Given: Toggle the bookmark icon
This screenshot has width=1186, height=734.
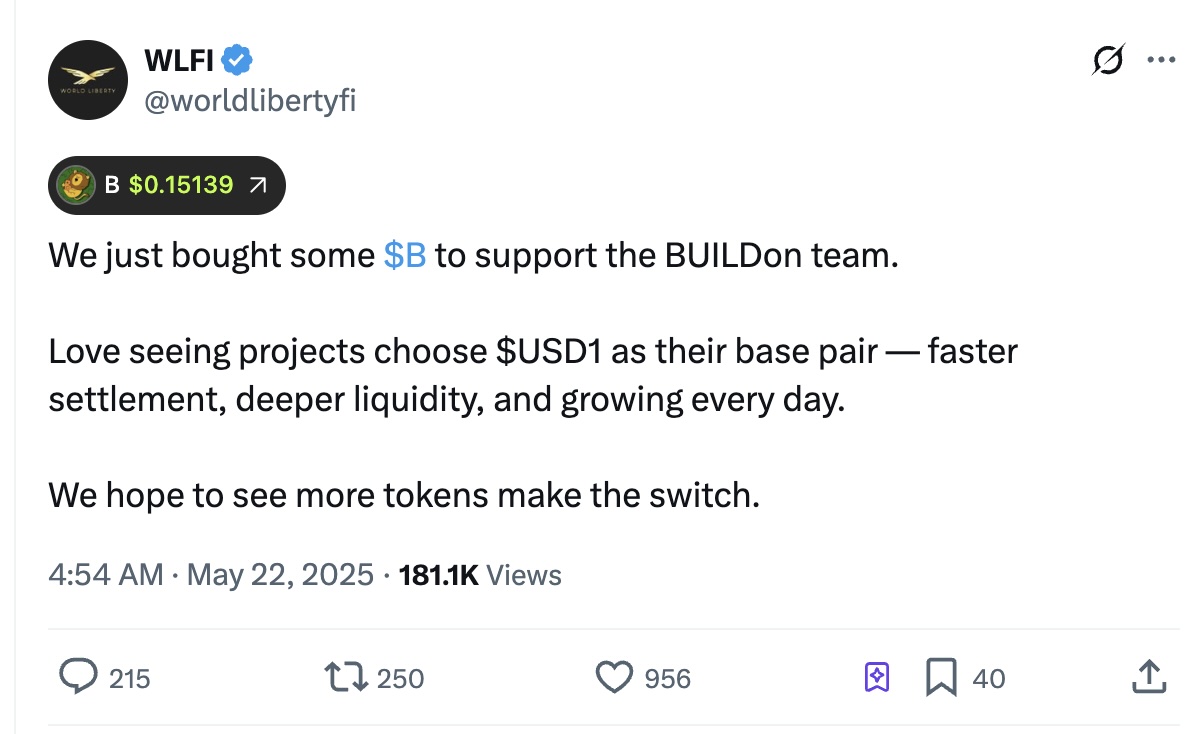Looking at the screenshot, I should [x=940, y=679].
